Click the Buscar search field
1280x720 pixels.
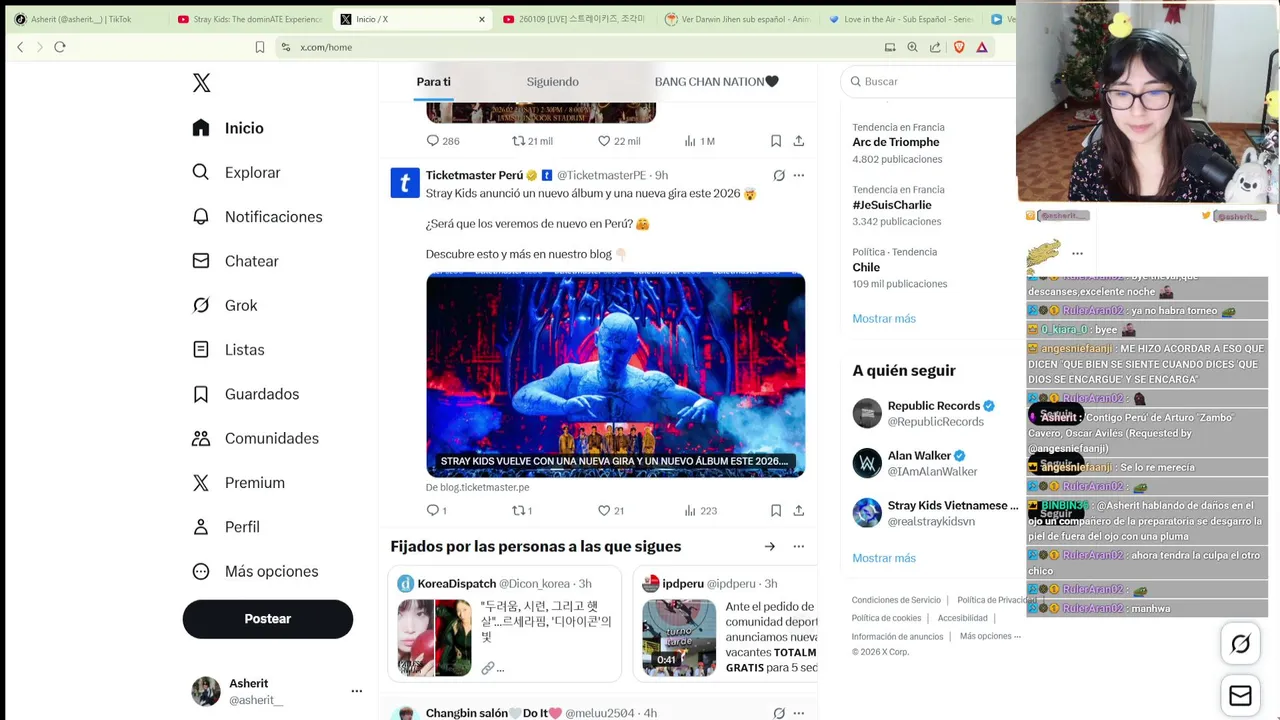930,81
